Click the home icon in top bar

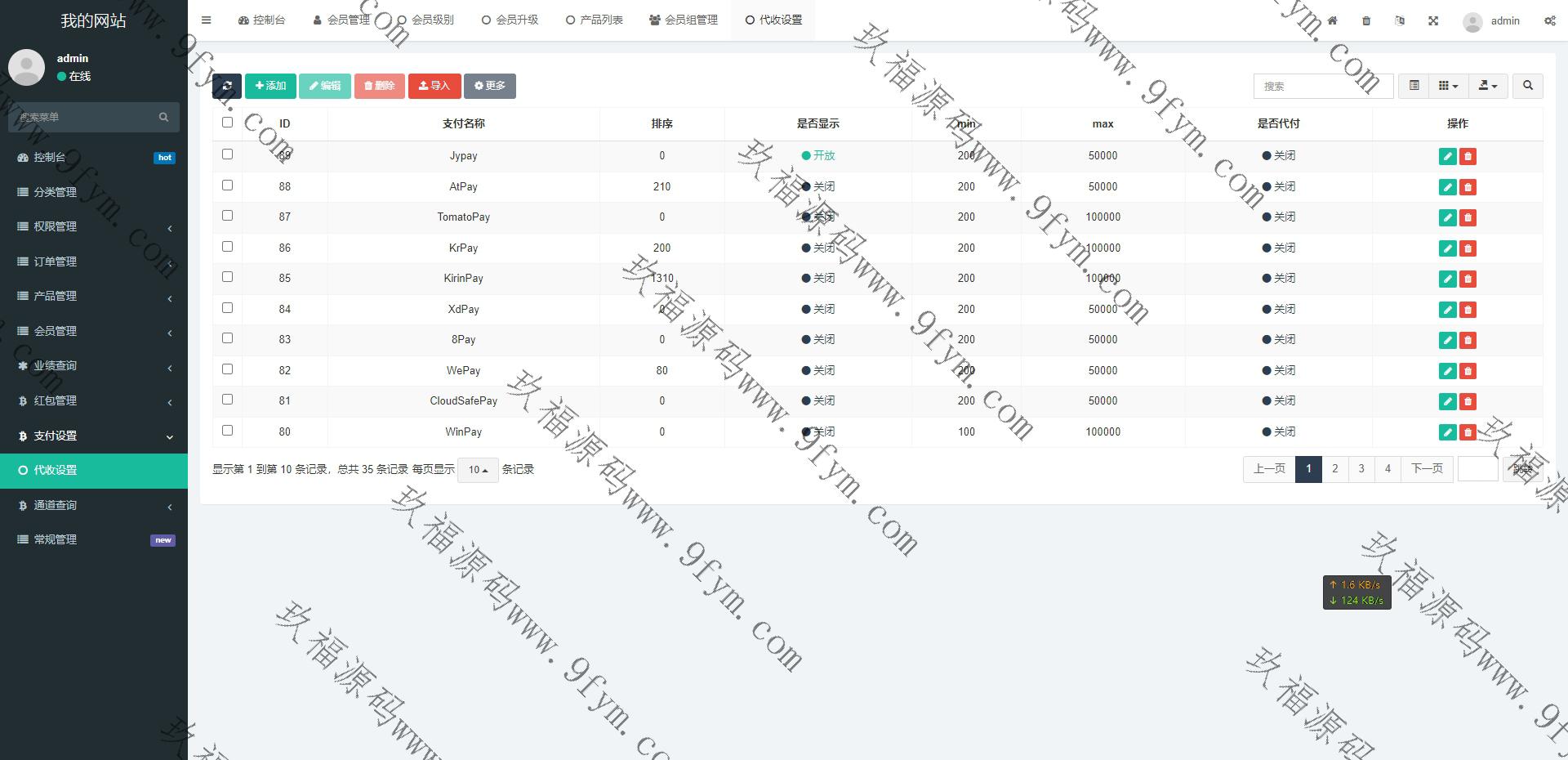(1332, 20)
